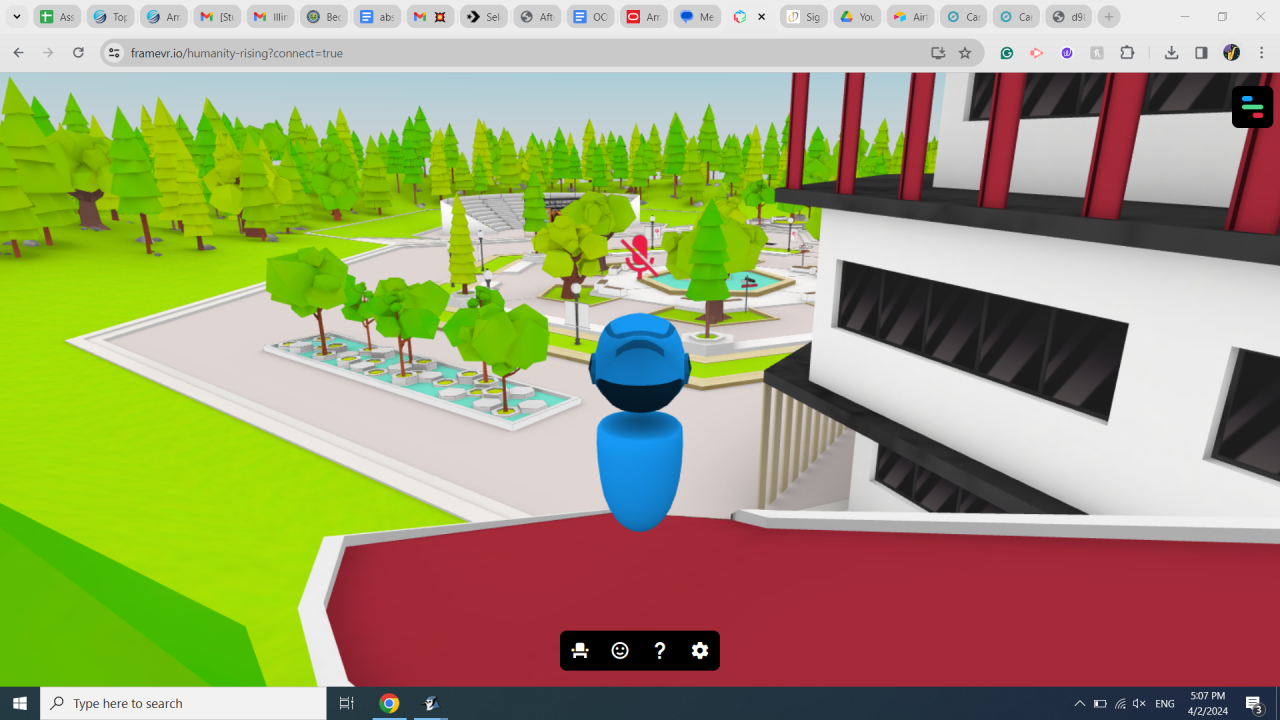Click the help question mark icon
The image size is (1280, 720).
[x=660, y=651]
